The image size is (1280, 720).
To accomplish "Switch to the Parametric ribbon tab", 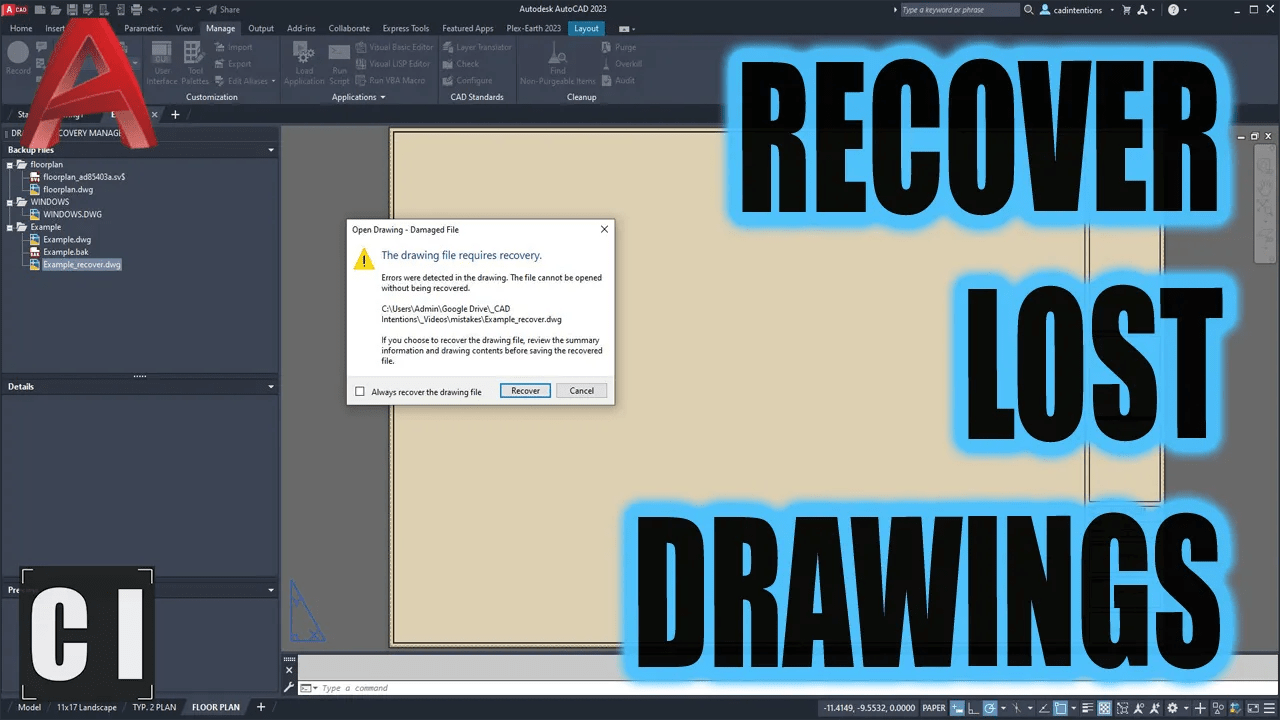I will point(143,28).
